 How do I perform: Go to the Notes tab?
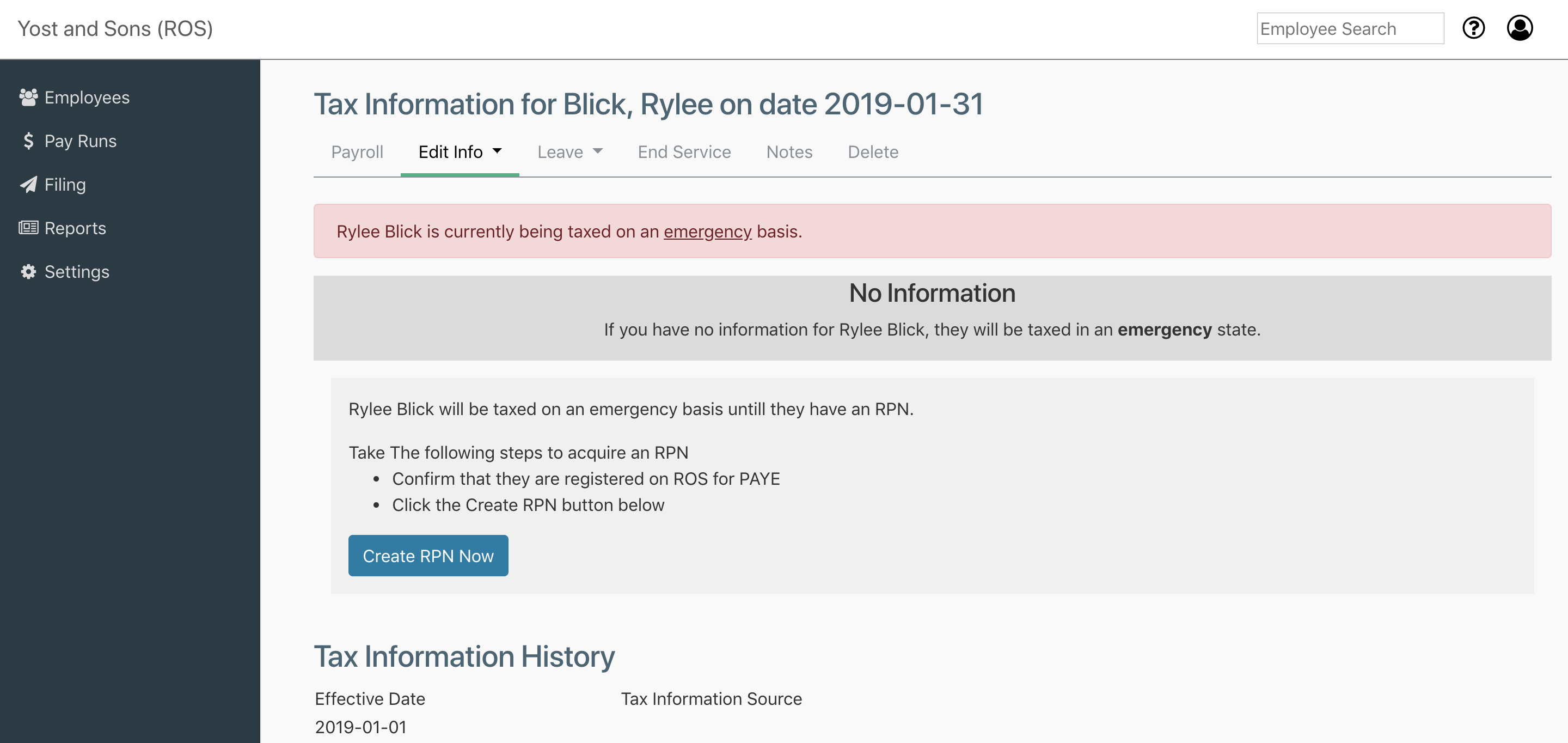pos(789,153)
